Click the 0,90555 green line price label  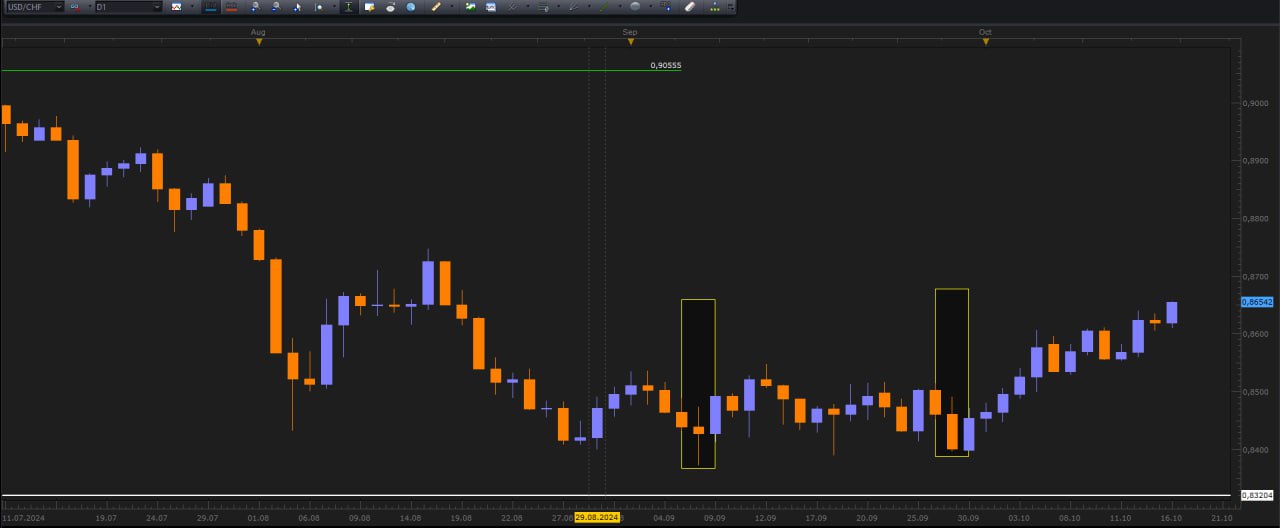pyautogui.click(x=666, y=66)
